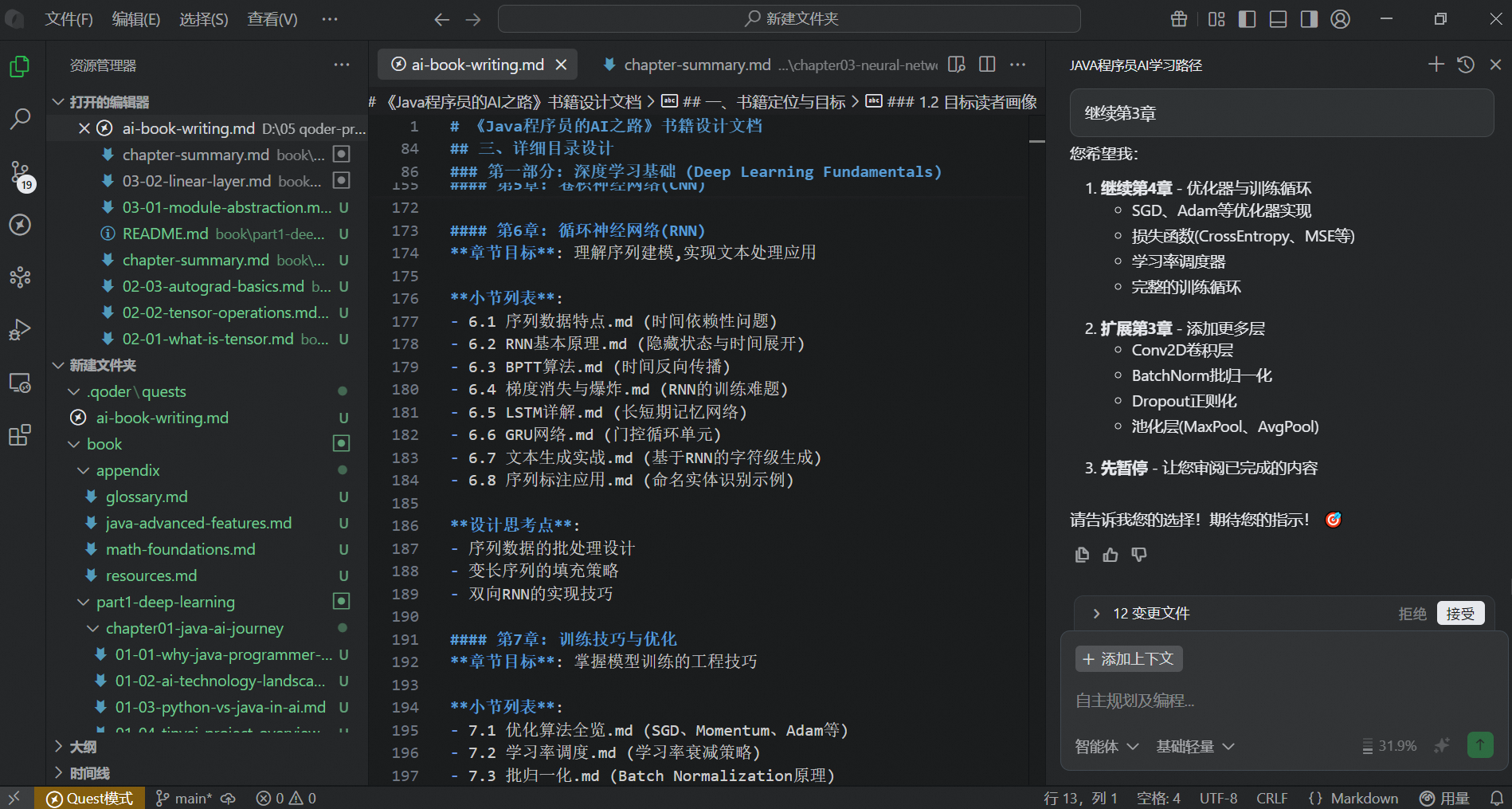Click the editor minimap scroll indicator
This screenshot has height=809, width=1512.
[x=1036, y=141]
